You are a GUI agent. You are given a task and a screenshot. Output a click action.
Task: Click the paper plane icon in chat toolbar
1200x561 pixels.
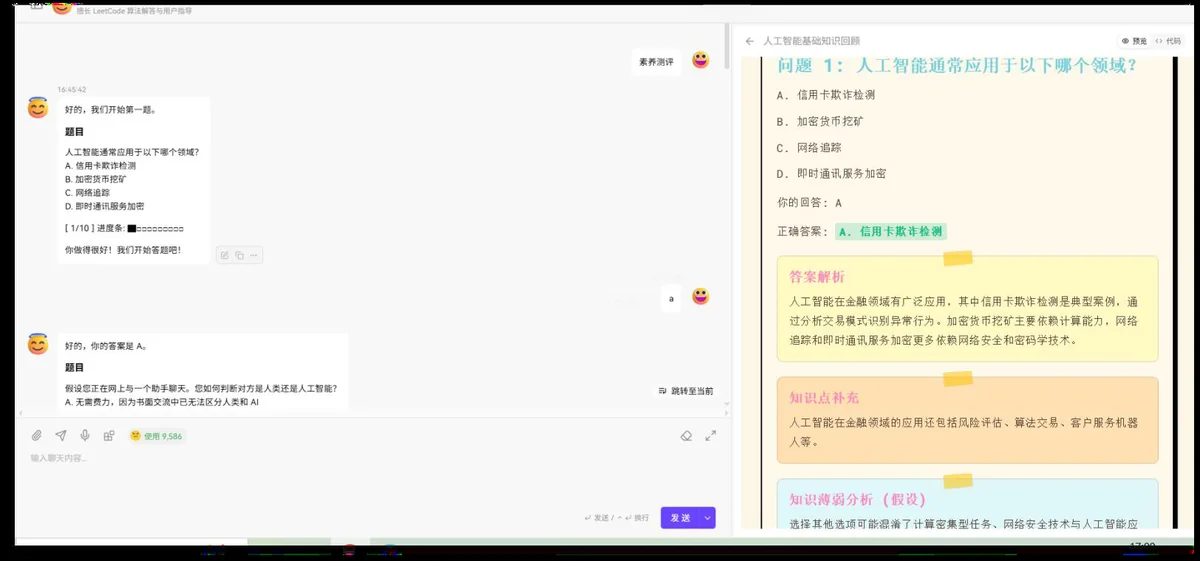click(61, 436)
